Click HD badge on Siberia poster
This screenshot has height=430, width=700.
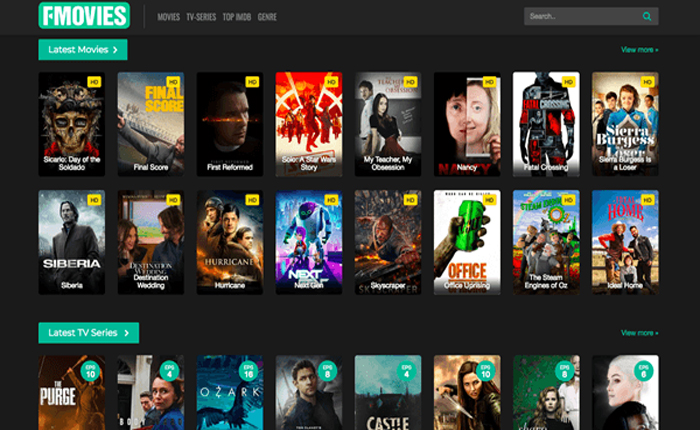[x=94, y=200]
